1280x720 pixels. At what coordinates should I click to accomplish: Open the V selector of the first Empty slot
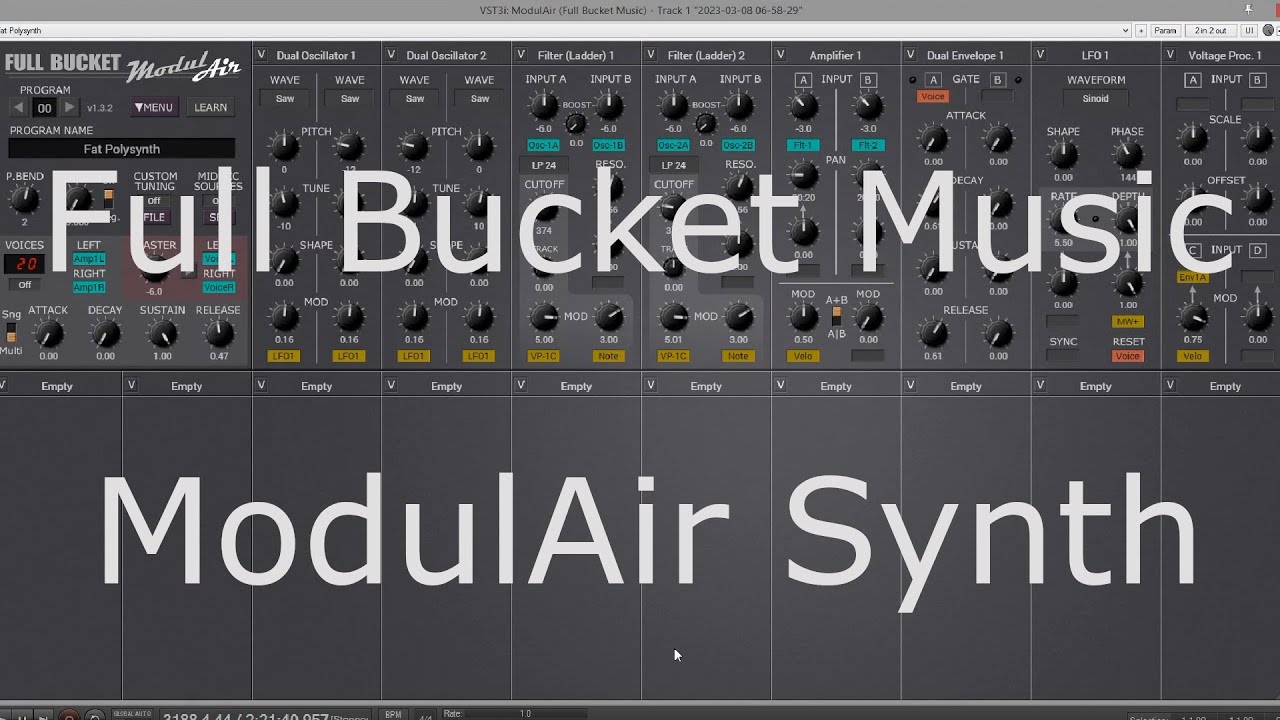(3, 385)
